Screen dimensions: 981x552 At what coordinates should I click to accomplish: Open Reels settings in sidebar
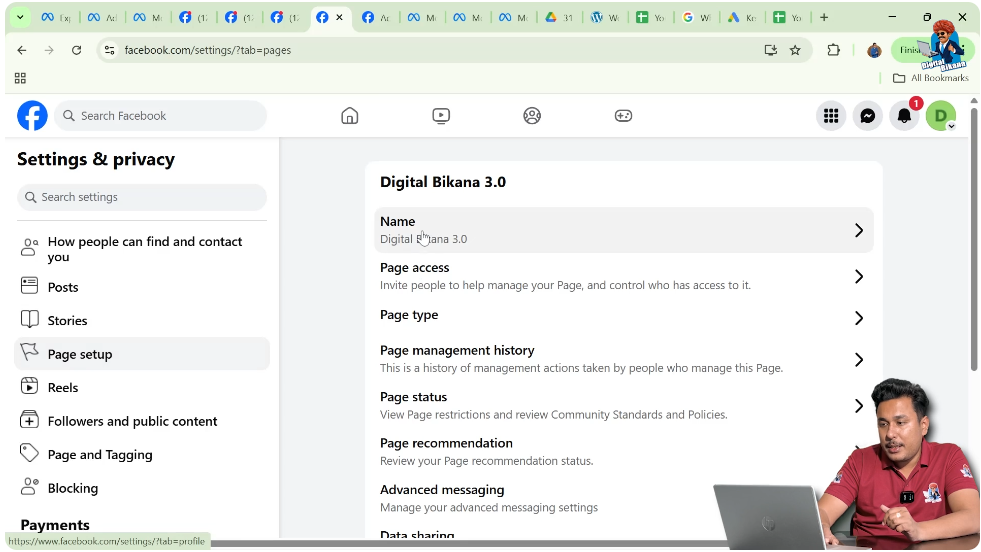[x=142, y=387]
